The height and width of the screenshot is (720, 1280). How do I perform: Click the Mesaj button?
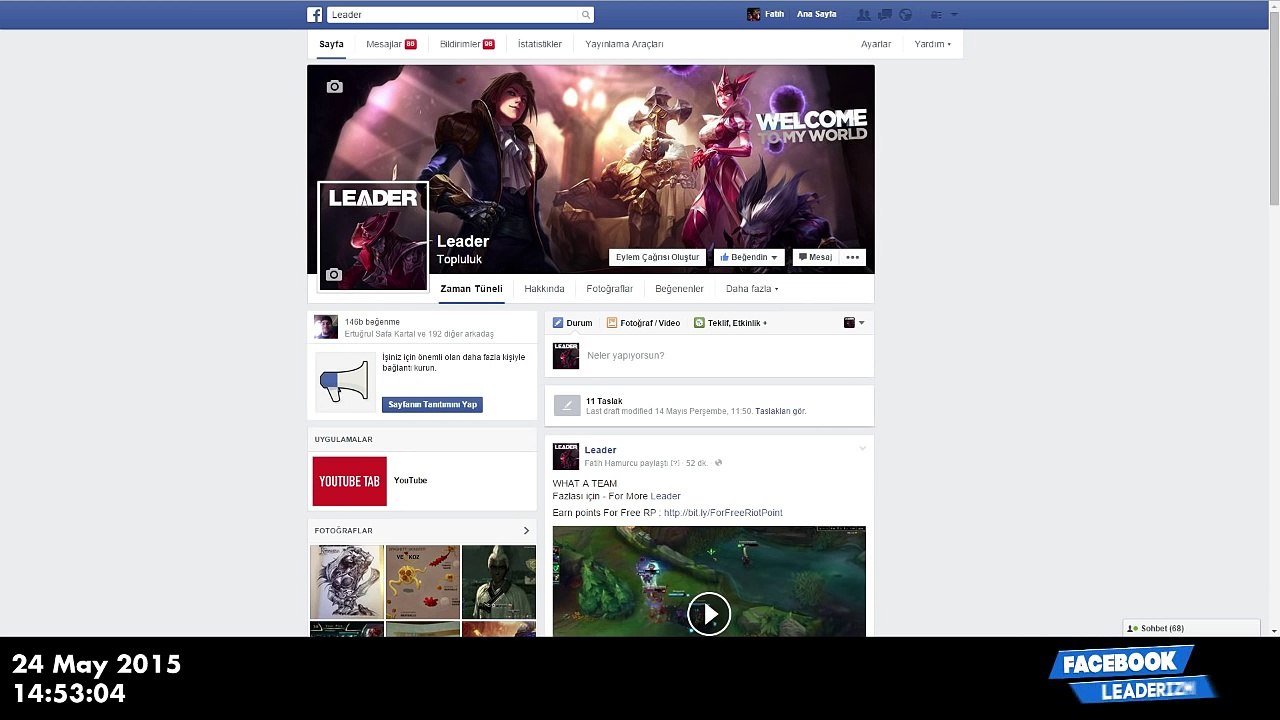(814, 257)
